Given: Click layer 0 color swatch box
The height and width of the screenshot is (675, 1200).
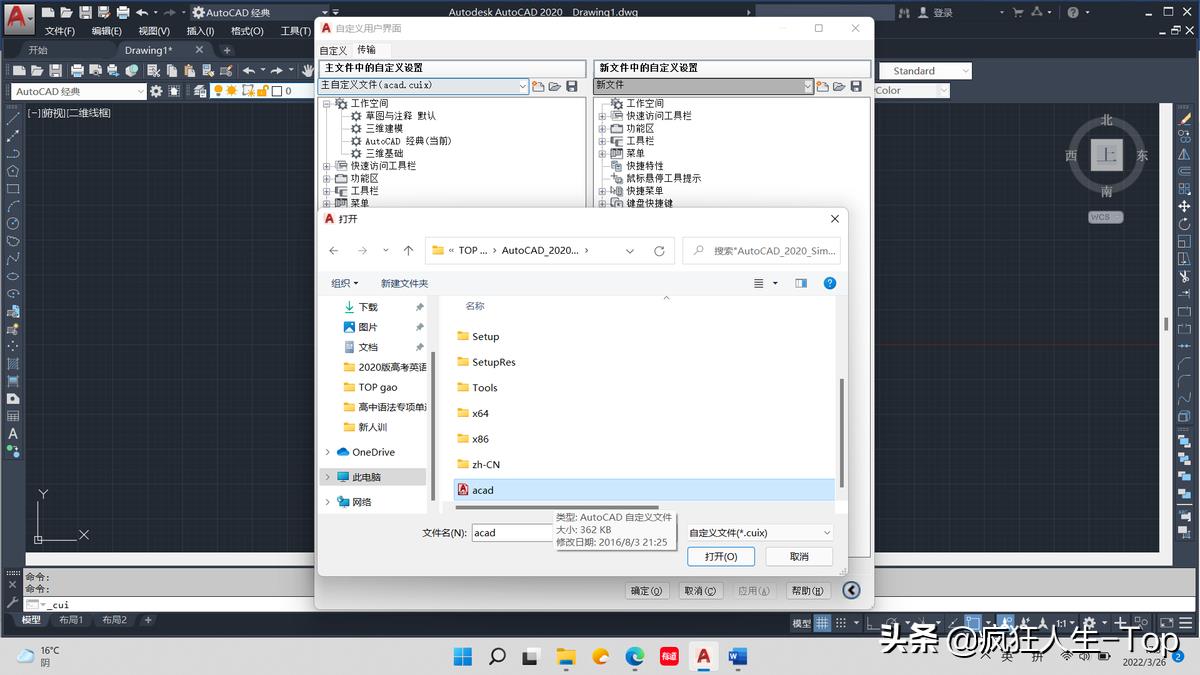Looking at the screenshot, I should 277,91.
